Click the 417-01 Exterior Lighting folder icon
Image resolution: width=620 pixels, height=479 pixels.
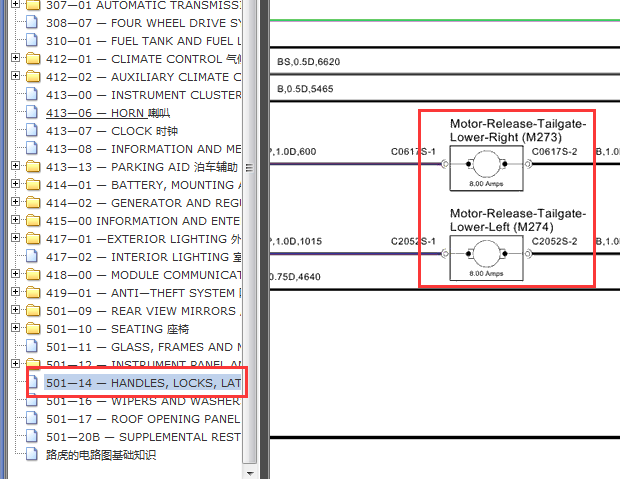click(33, 239)
